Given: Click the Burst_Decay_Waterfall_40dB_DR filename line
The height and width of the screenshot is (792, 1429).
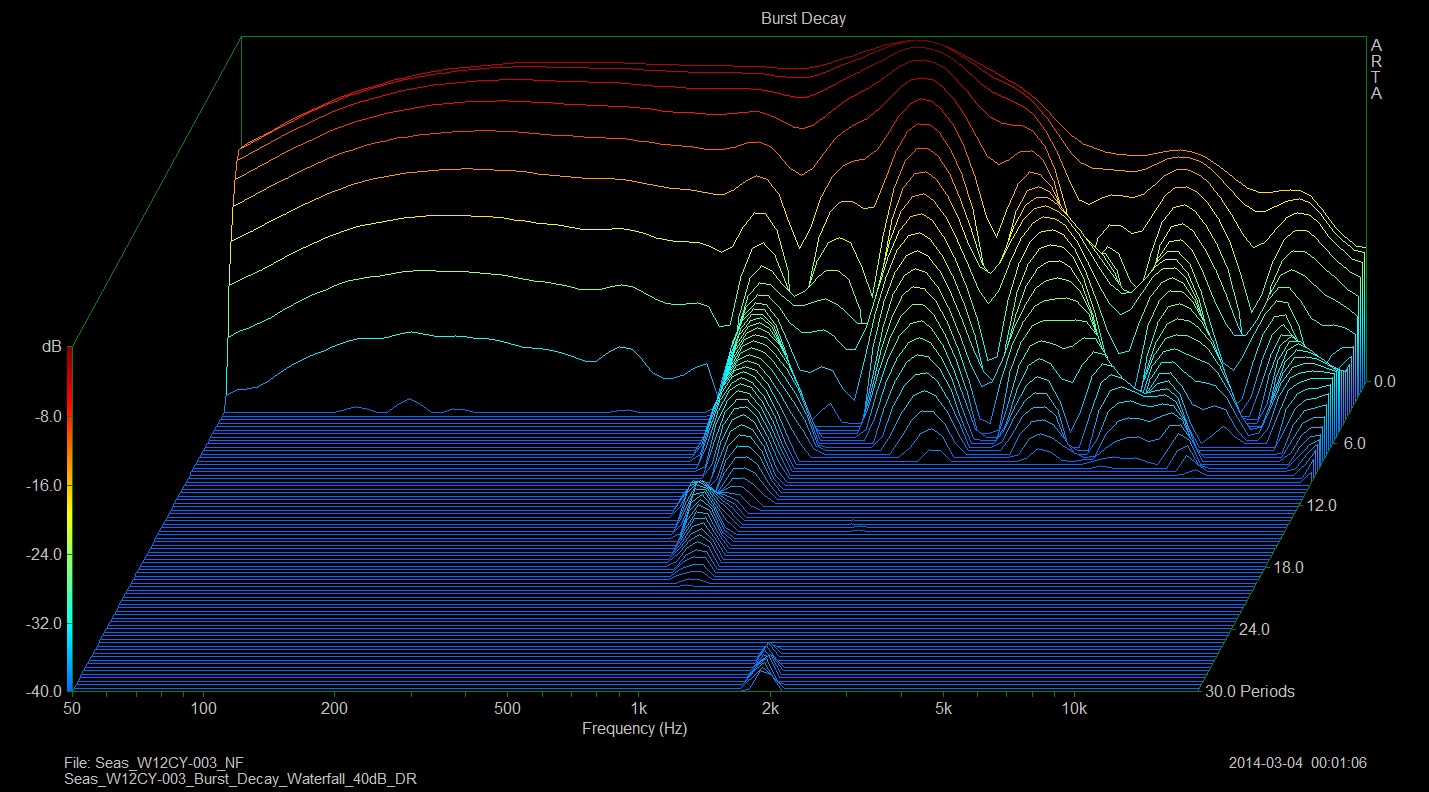Looking at the screenshot, I should [x=240, y=778].
